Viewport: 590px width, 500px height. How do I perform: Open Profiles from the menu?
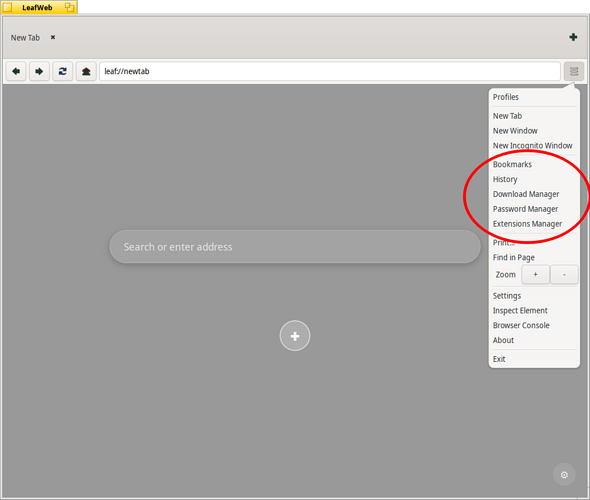[x=534, y=97]
